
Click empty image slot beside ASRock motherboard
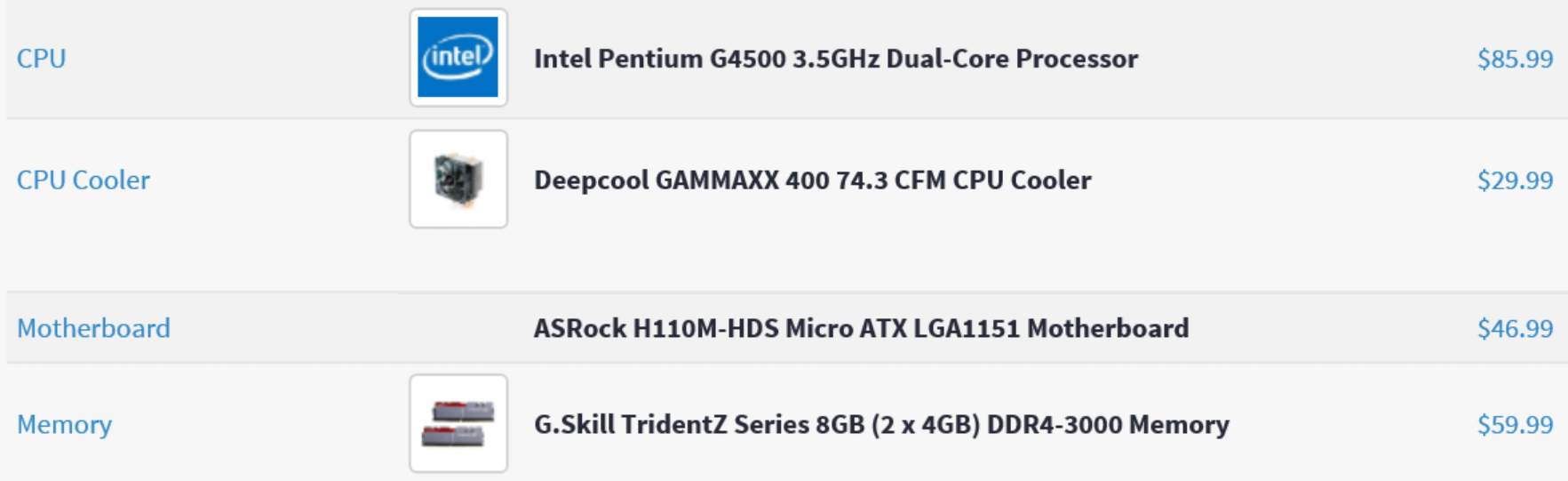coord(458,328)
